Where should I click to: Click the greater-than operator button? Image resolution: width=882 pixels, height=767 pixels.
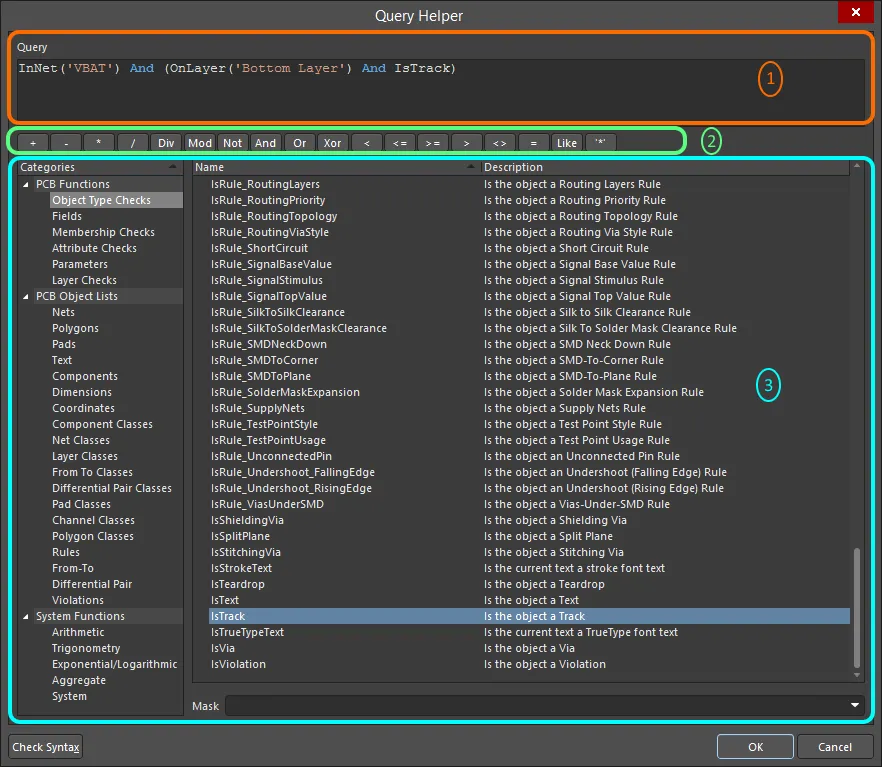coord(466,143)
